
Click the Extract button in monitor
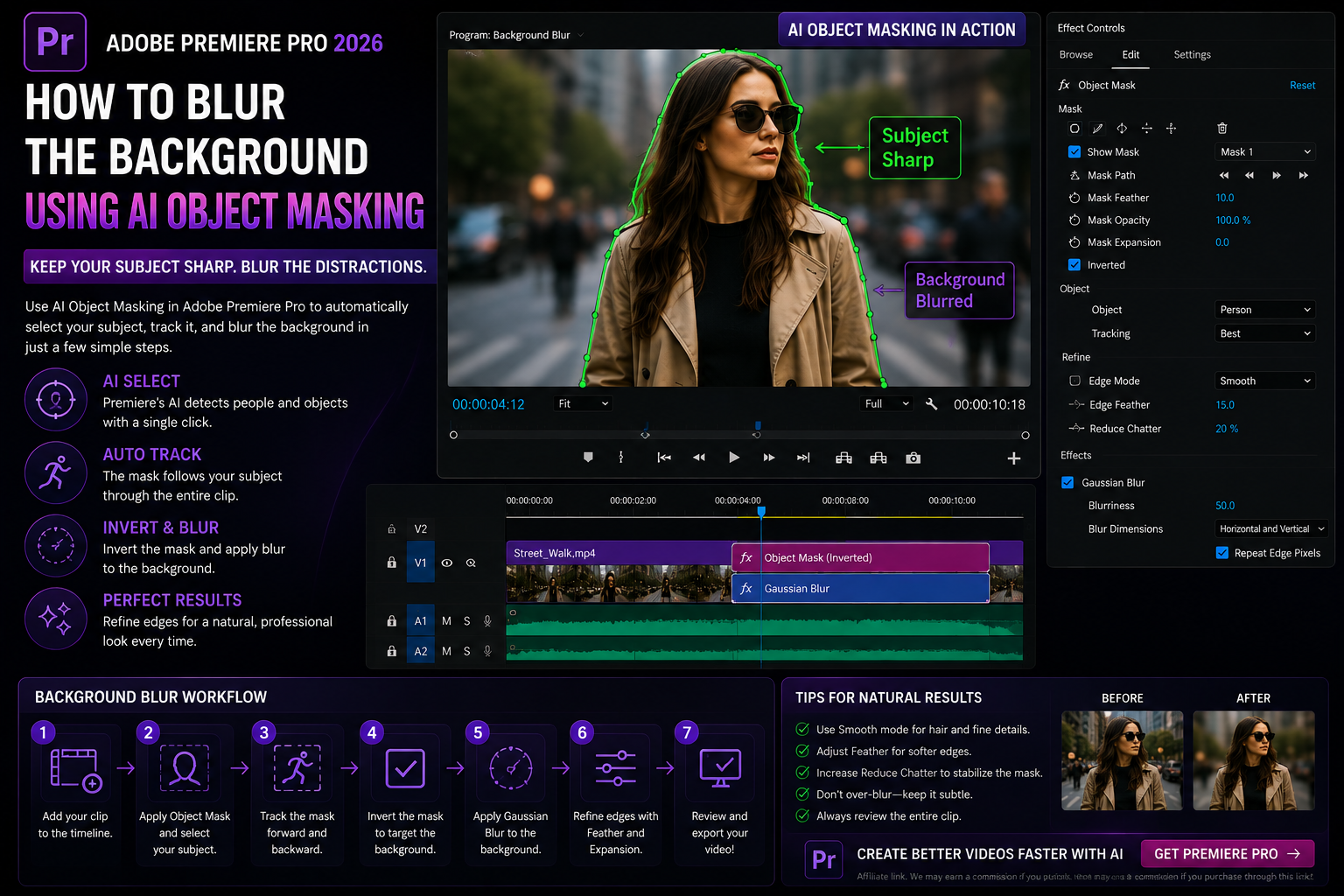(878, 458)
